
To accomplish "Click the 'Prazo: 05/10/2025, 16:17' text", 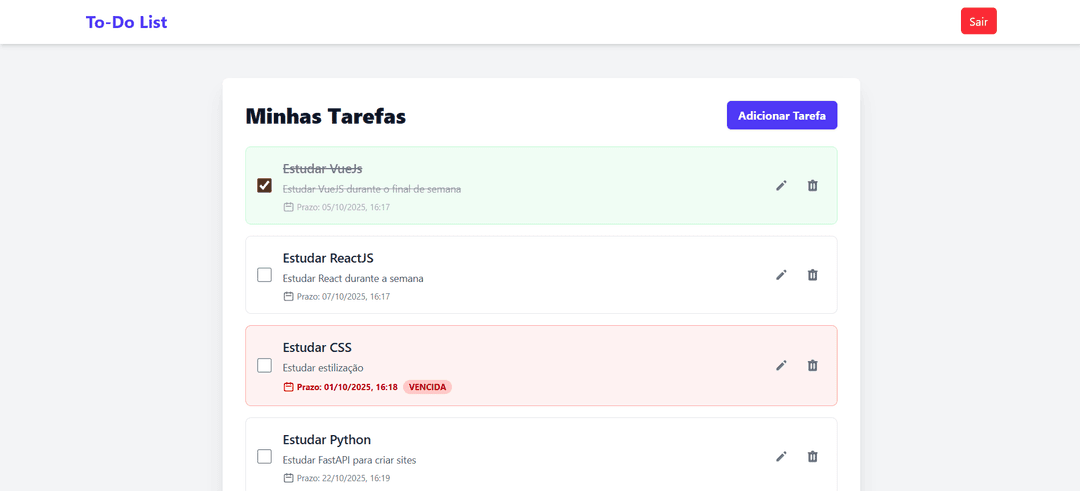I will tap(344, 207).
